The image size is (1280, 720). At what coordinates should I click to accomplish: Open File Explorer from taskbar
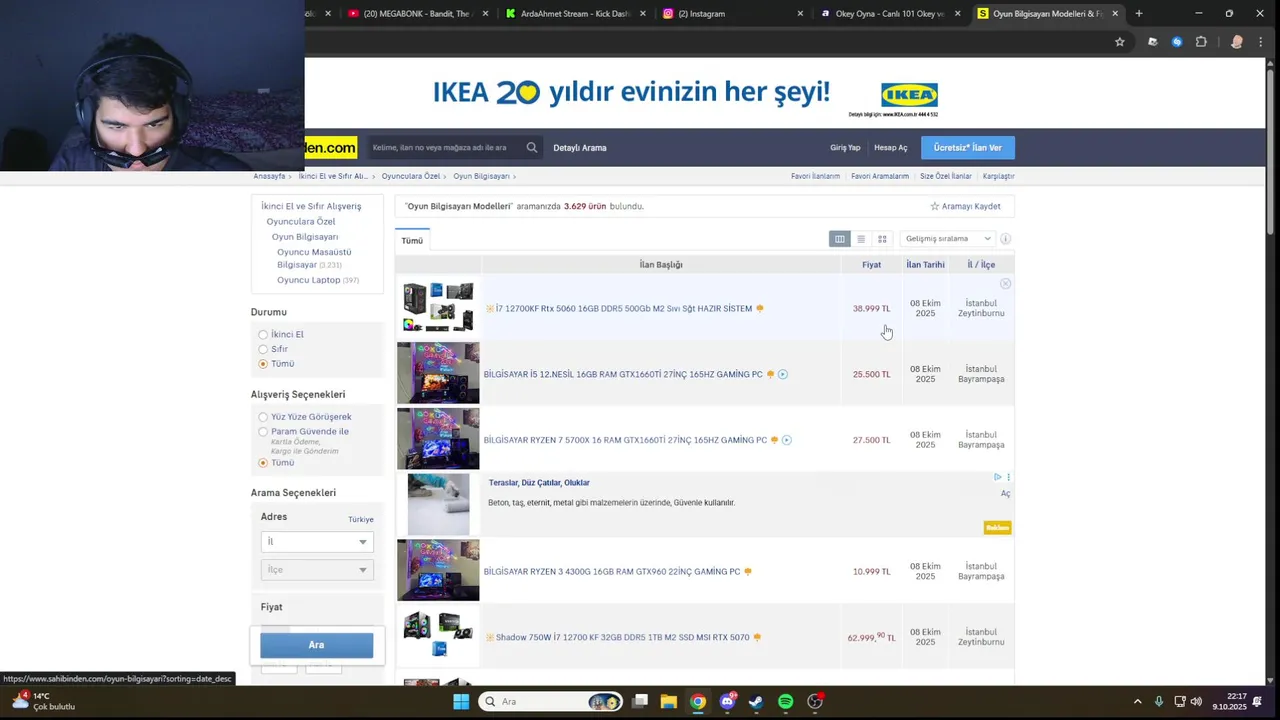(x=669, y=701)
